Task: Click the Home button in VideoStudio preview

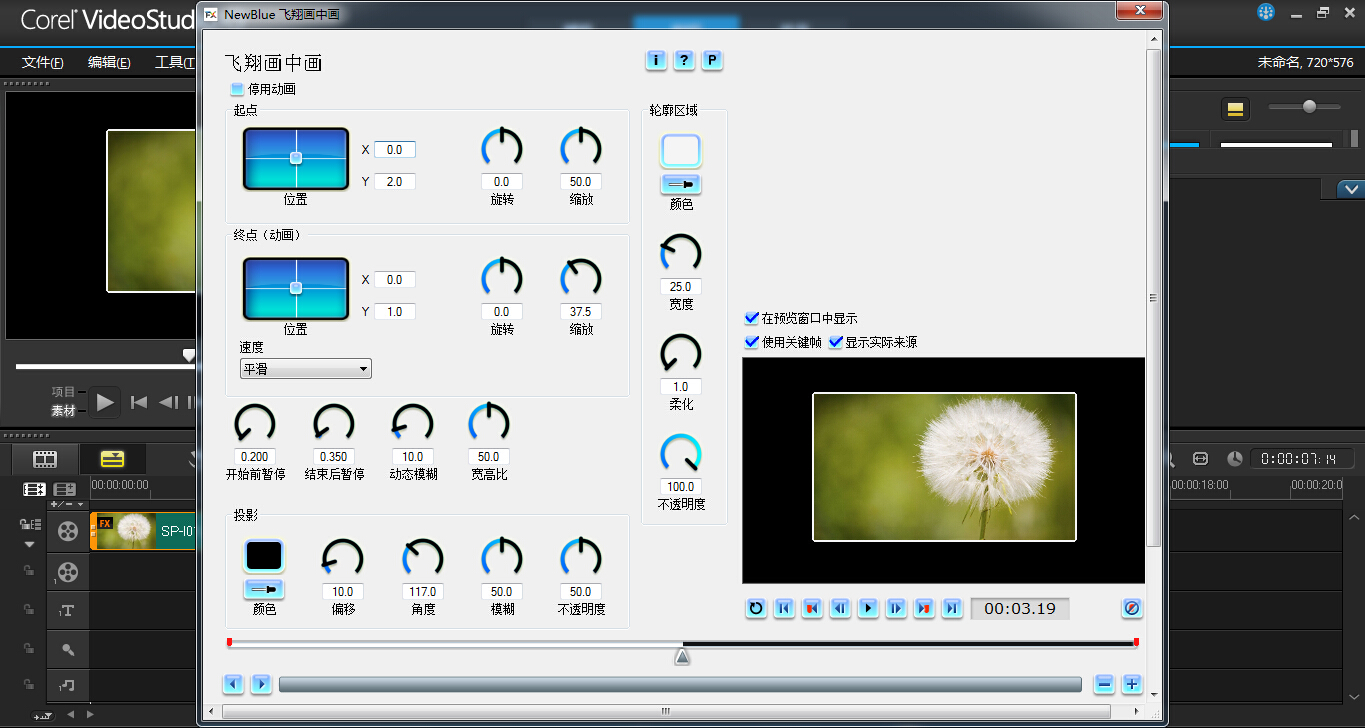Action: tap(139, 402)
